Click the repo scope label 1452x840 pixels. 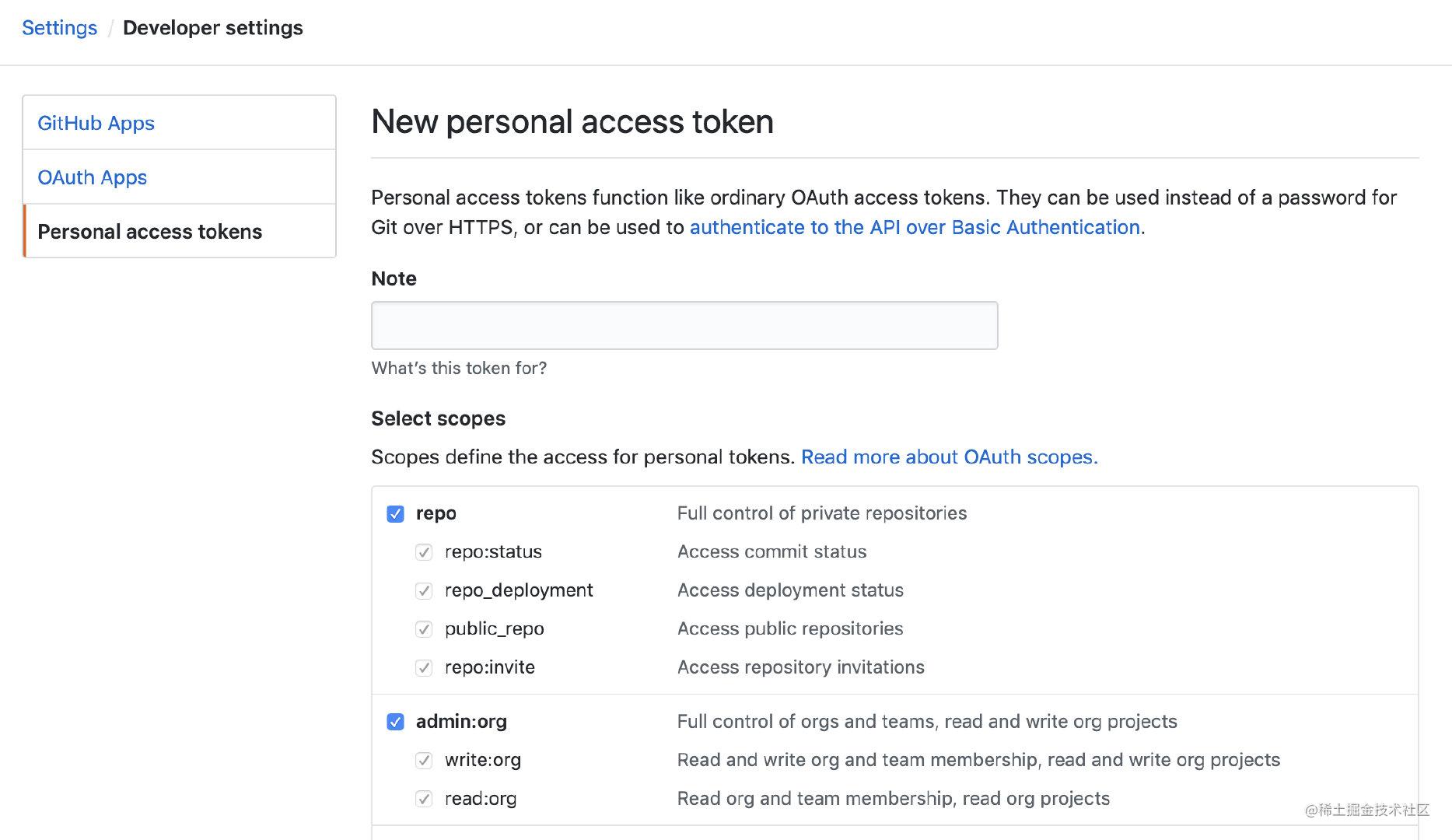[436, 513]
